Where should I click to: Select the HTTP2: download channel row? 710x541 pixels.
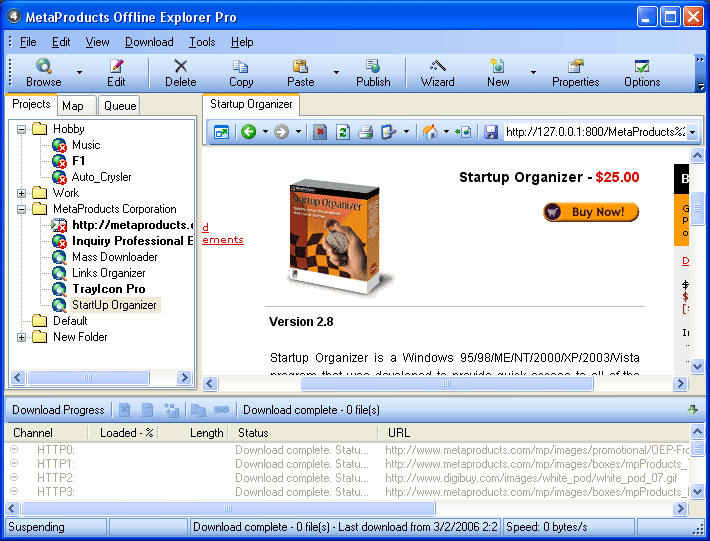pos(347,478)
